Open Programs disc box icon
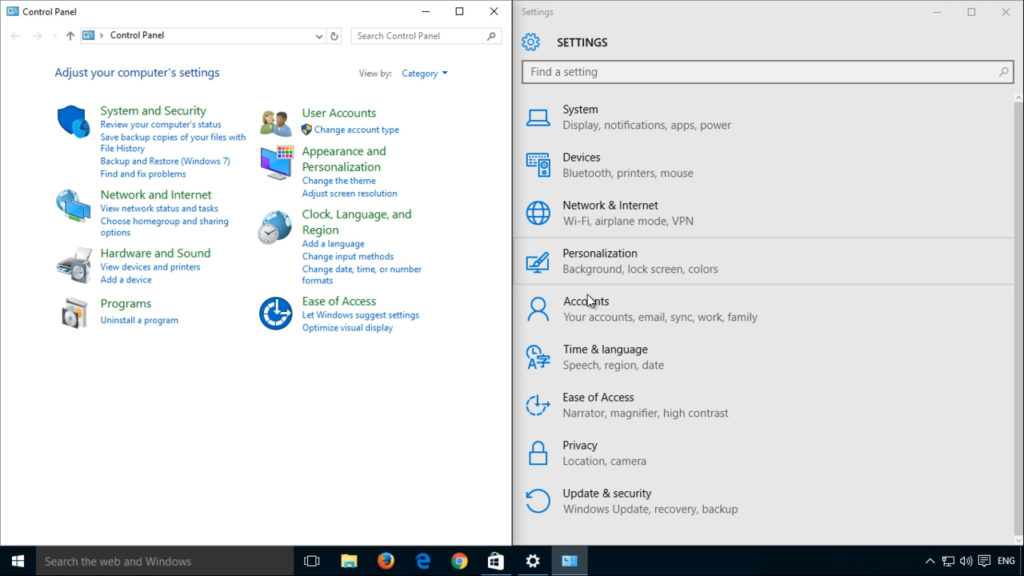1024x576 pixels. [74, 313]
